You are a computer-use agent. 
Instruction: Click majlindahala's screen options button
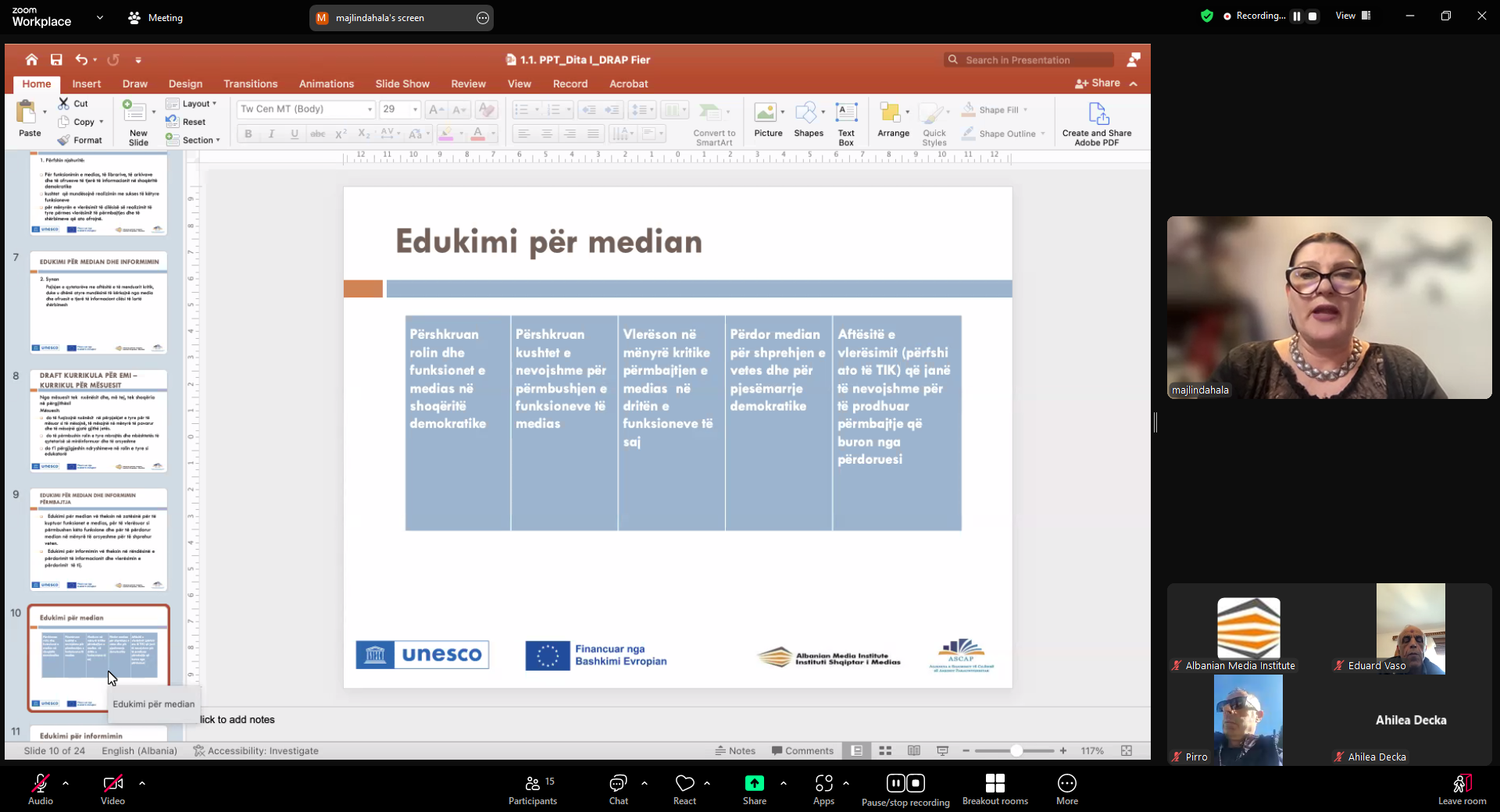pyautogui.click(x=483, y=18)
